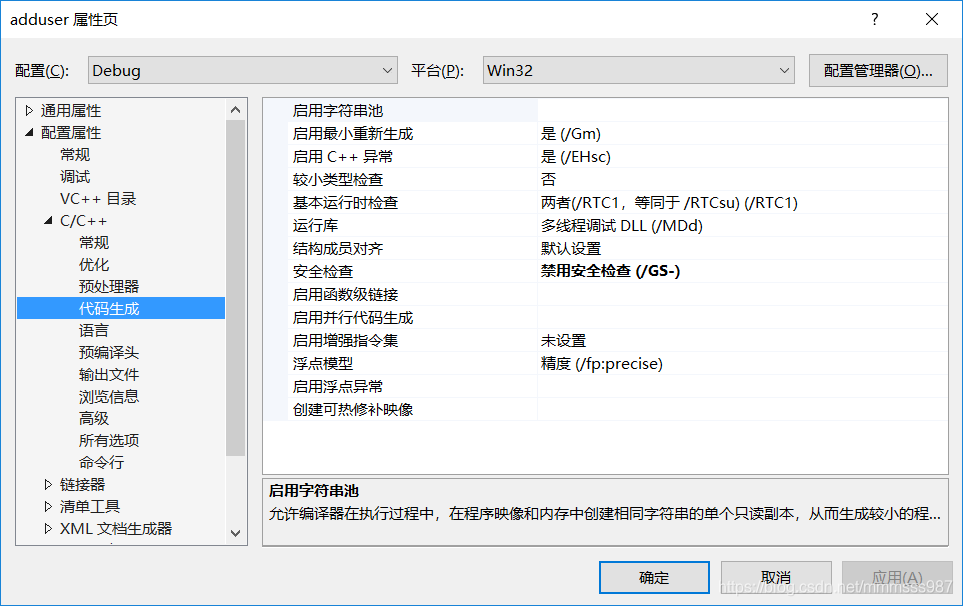The height and width of the screenshot is (606, 963).
Task: Select 调试 in the tree
Action: pyautogui.click(x=75, y=177)
